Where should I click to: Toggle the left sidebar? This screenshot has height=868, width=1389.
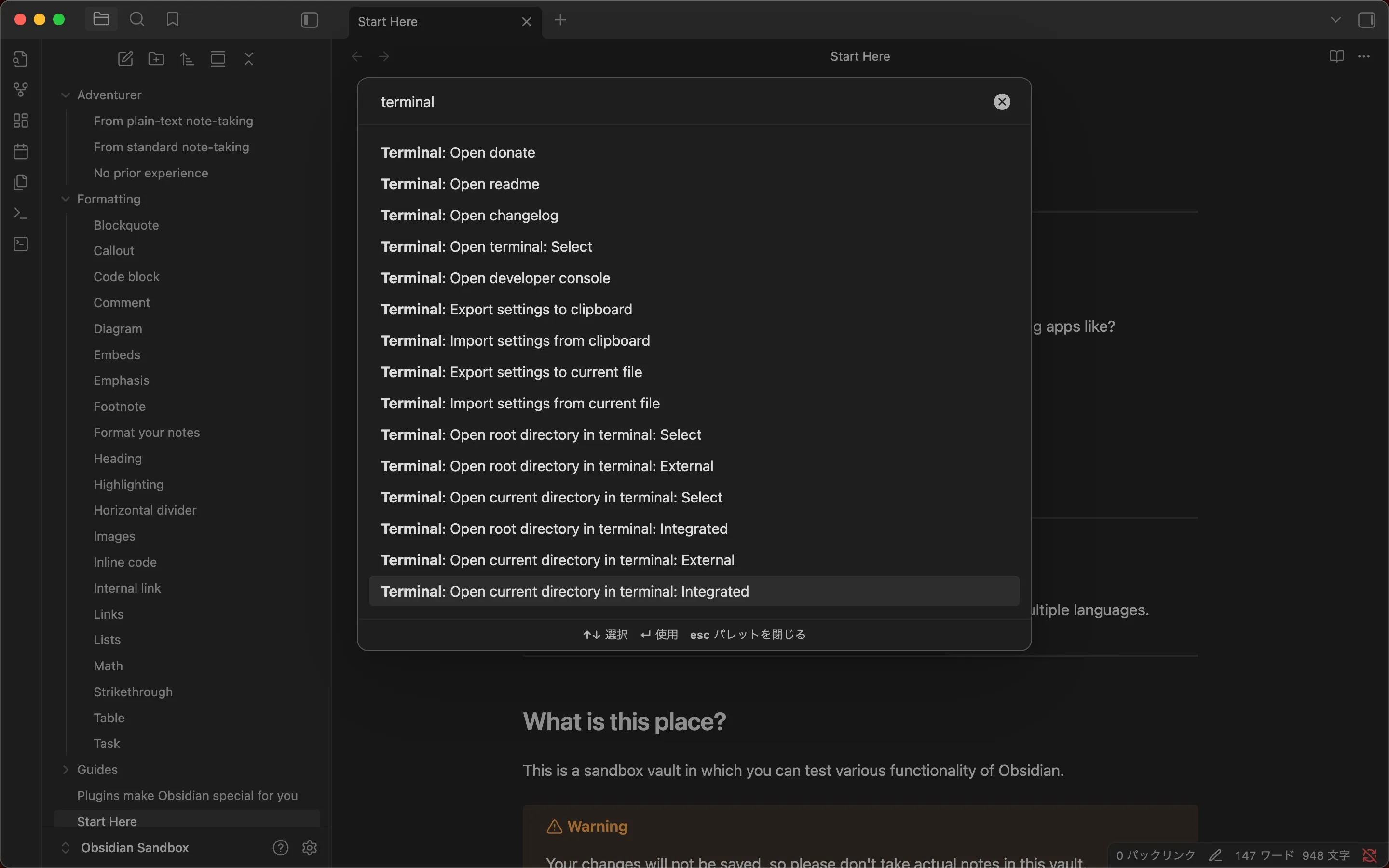(x=309, y=21)
